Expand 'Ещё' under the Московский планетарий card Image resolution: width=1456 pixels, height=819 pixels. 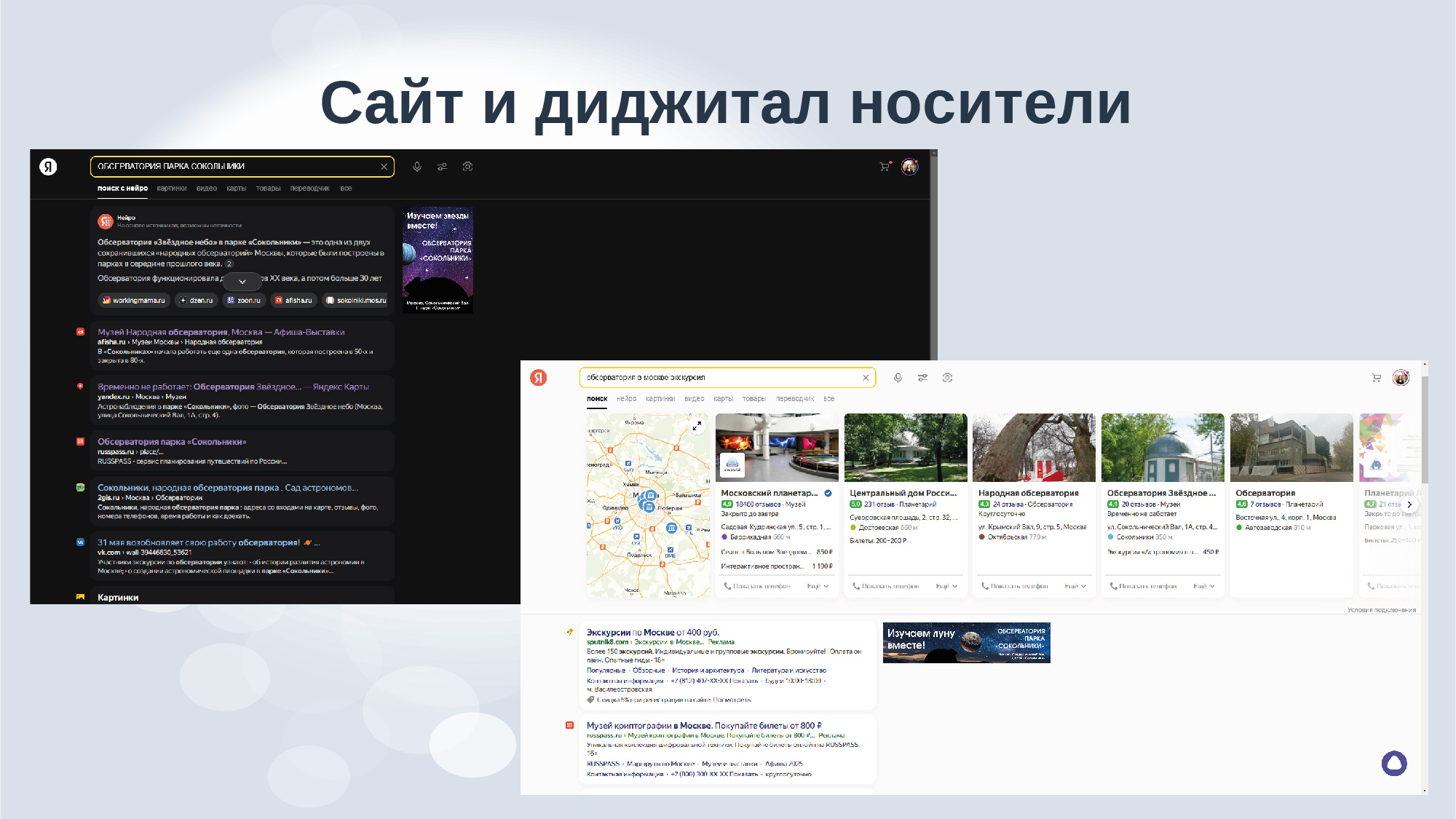tap(818, 586)
